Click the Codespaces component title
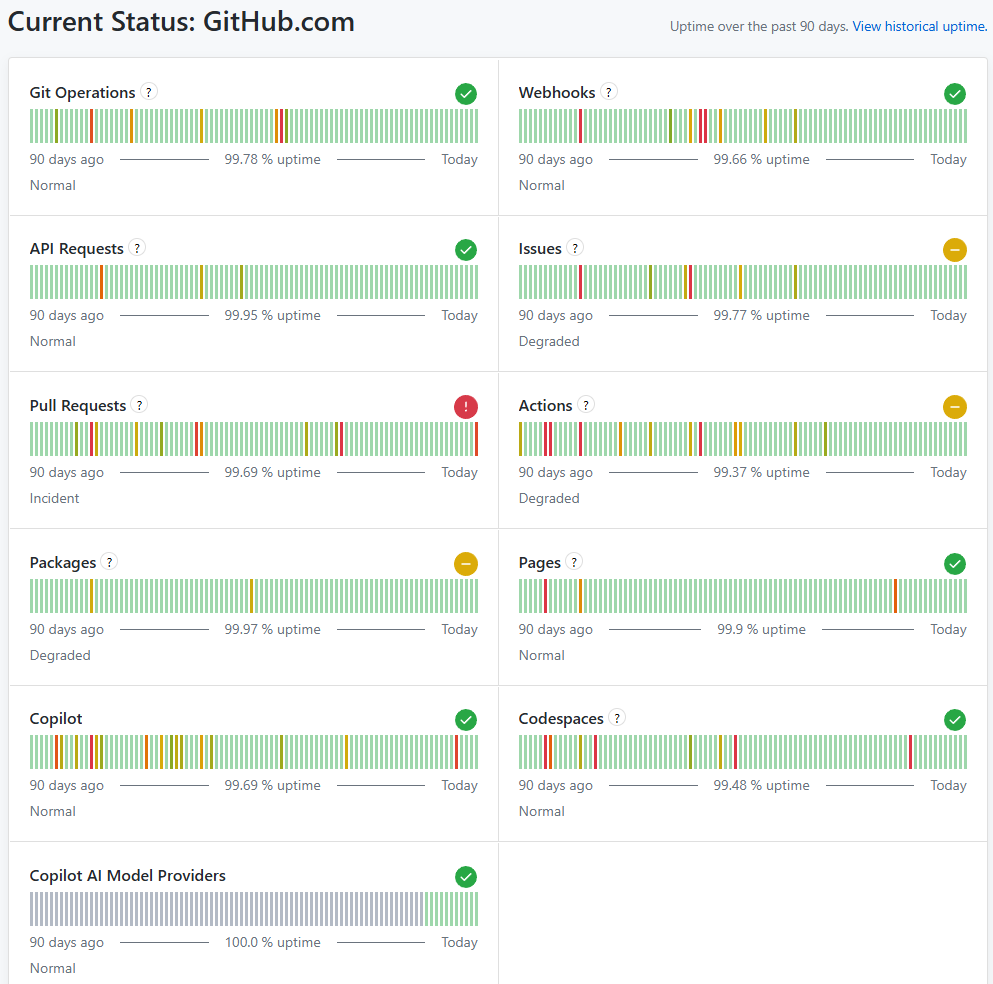 coord(561,719)
